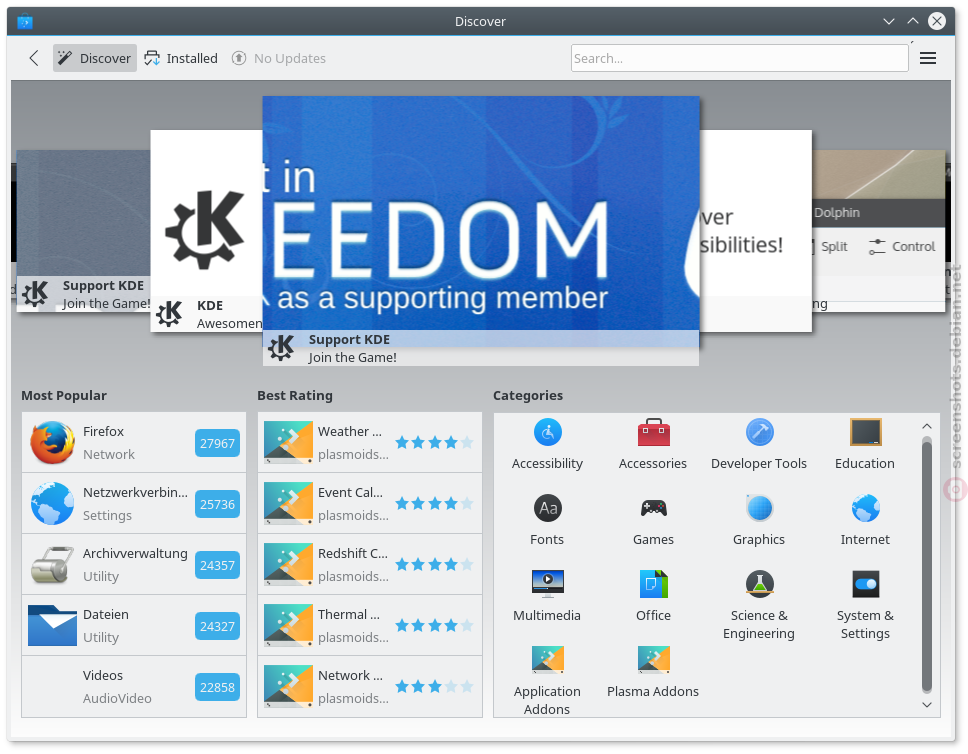Switch to the Discover view
The width and height of the screenshot is (968, 754).
pyautogui.click(x=94, y=58)
